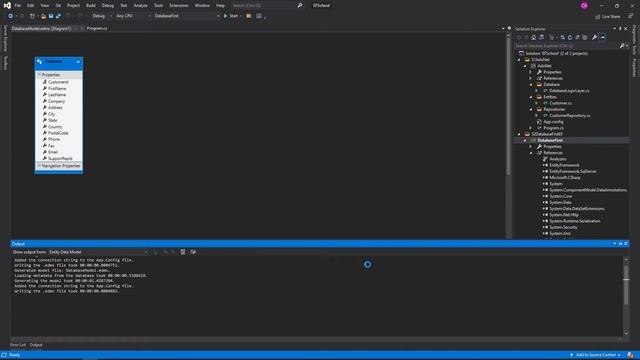Click the Open File toolbar icon
Image resolution: width=640 pixels, height=360 pixels.
(43, 16)
